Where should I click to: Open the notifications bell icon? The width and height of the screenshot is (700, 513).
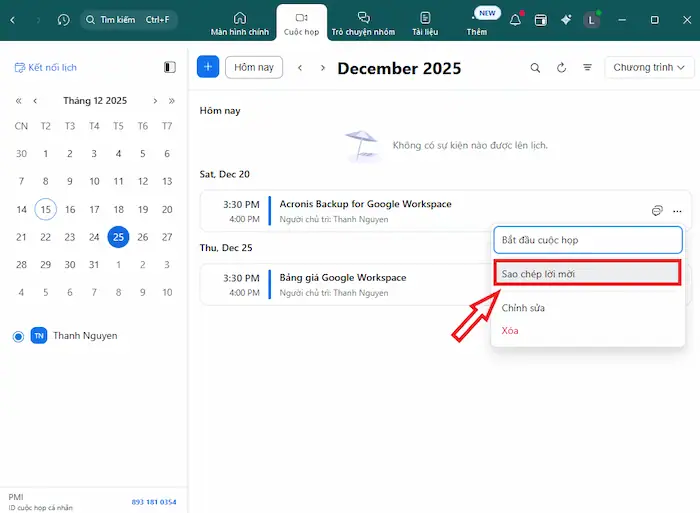[x=516, y=19]
